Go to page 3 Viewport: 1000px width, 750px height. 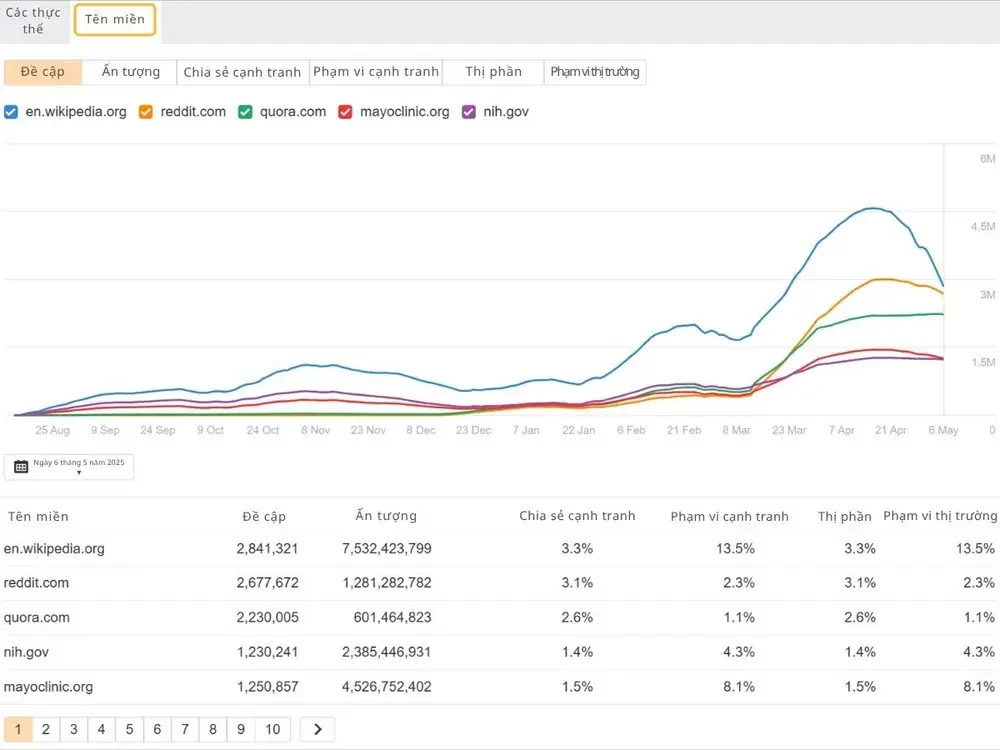[x=74, y=729]
